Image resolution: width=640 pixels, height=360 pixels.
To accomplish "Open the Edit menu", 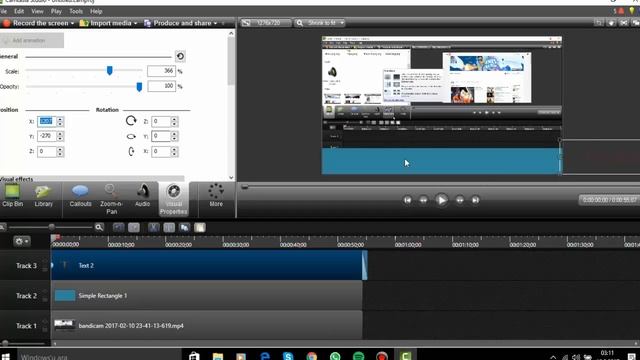I will pos(19,11).
